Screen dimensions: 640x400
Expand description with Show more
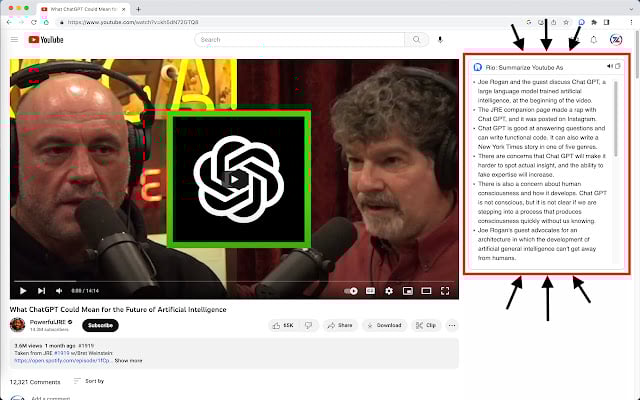[128, 360]
